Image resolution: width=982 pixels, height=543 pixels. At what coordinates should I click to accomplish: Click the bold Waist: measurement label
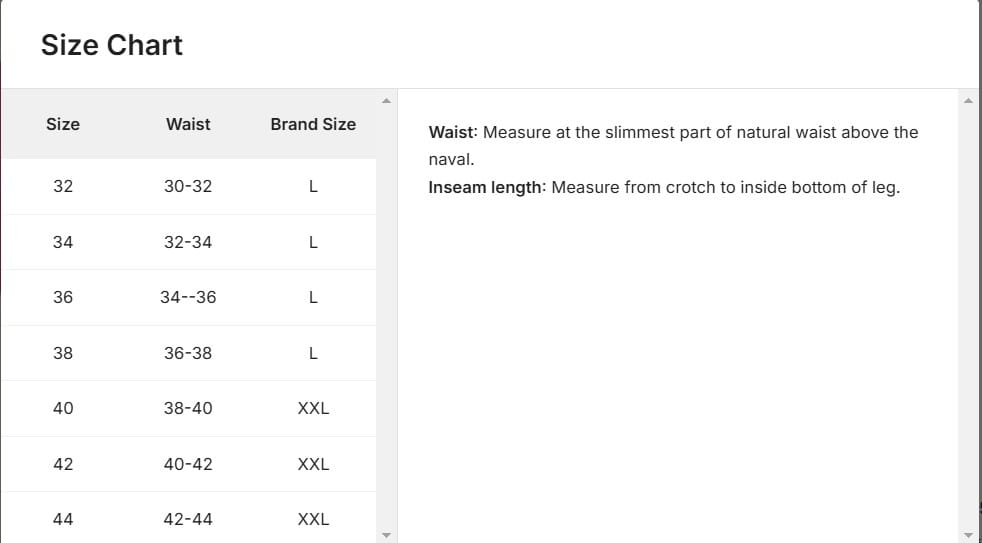coord(453,132)
